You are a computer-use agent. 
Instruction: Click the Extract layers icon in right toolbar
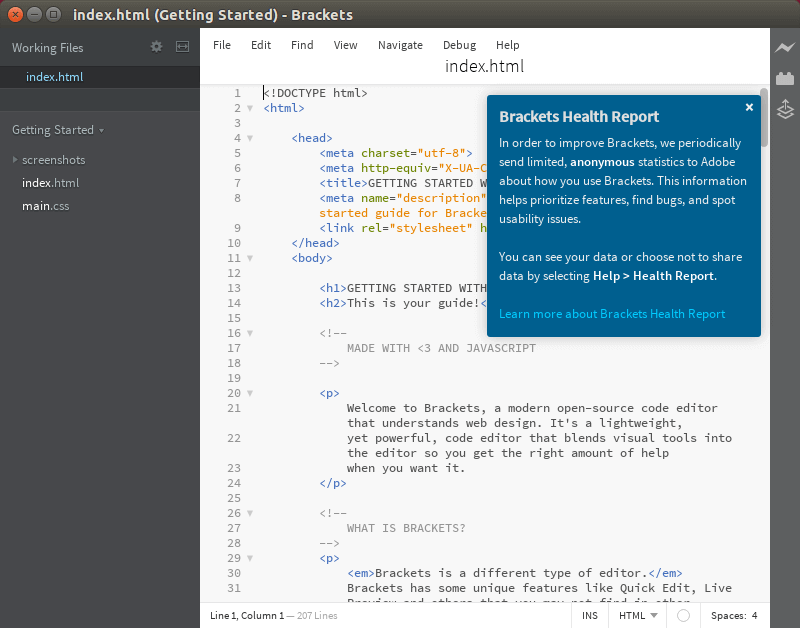pos(785,109)
